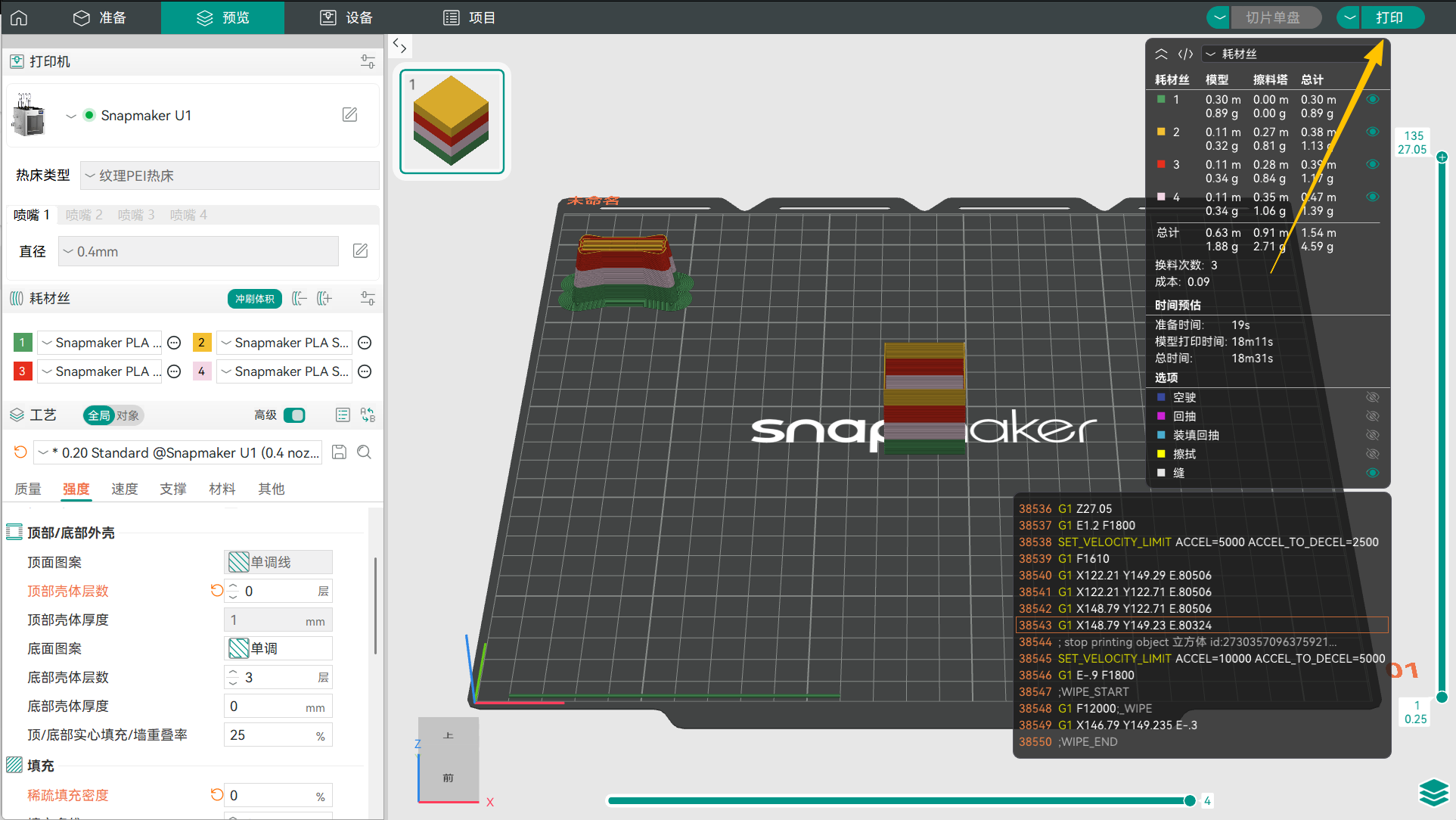Reset top shell layers to default
Screen dimensions: 1456x820
pyautogui.click(x=216, y=590)
